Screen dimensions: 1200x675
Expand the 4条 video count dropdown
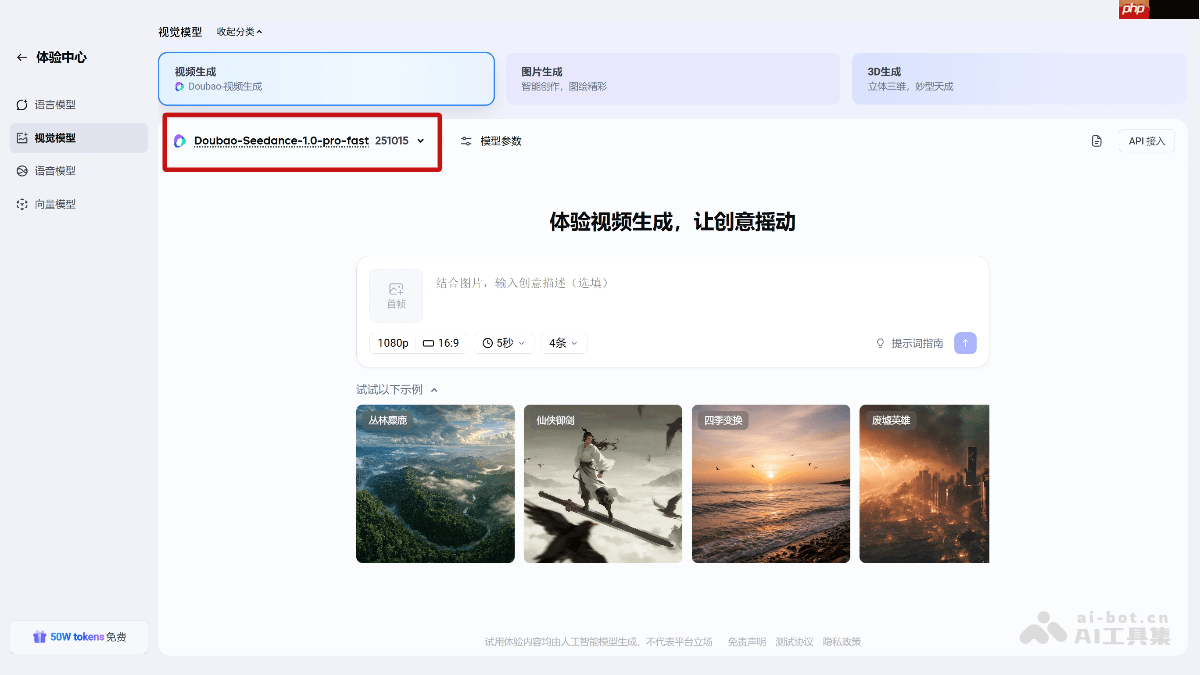tap(562, 342)
